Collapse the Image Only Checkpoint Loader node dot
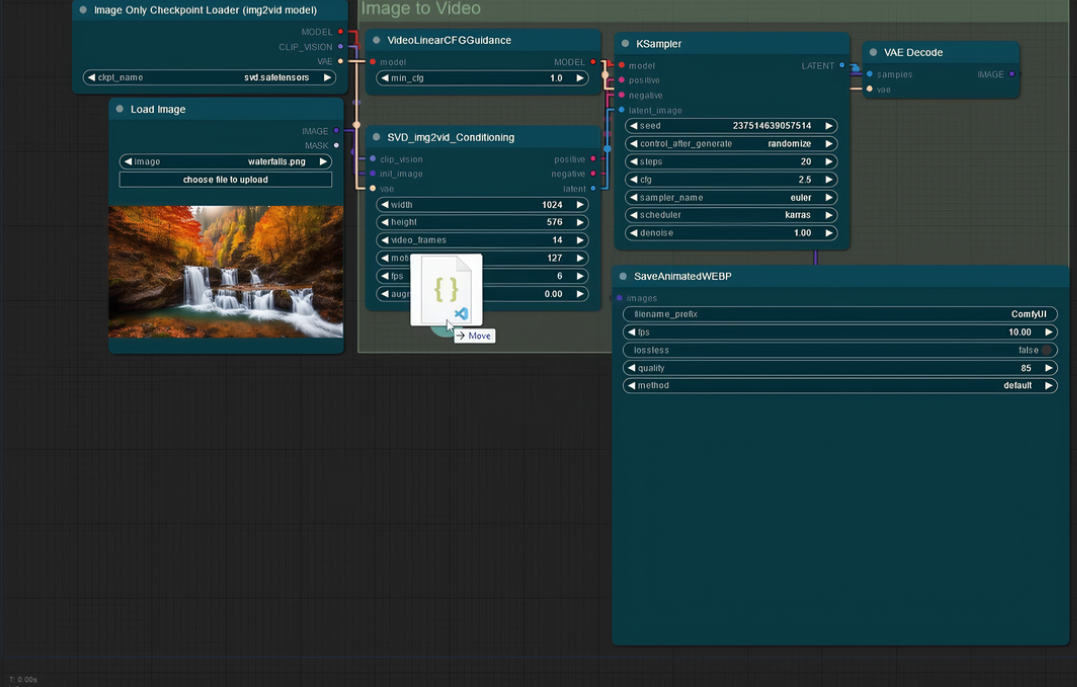Screen dimensions: 1077x687 83,10
